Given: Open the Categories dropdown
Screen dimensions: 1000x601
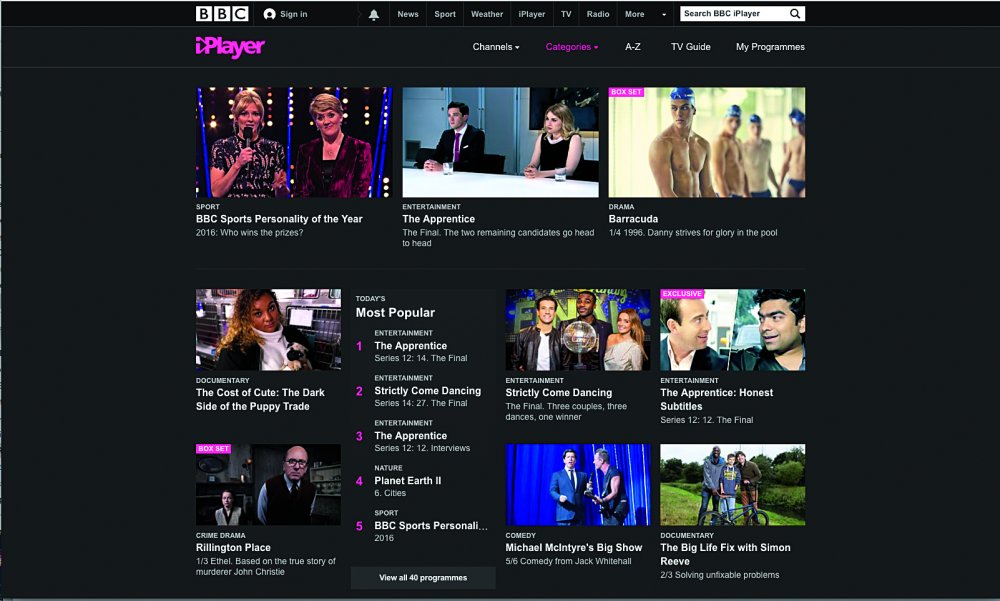Looking at the screenshot, I should tap(571, 47).
